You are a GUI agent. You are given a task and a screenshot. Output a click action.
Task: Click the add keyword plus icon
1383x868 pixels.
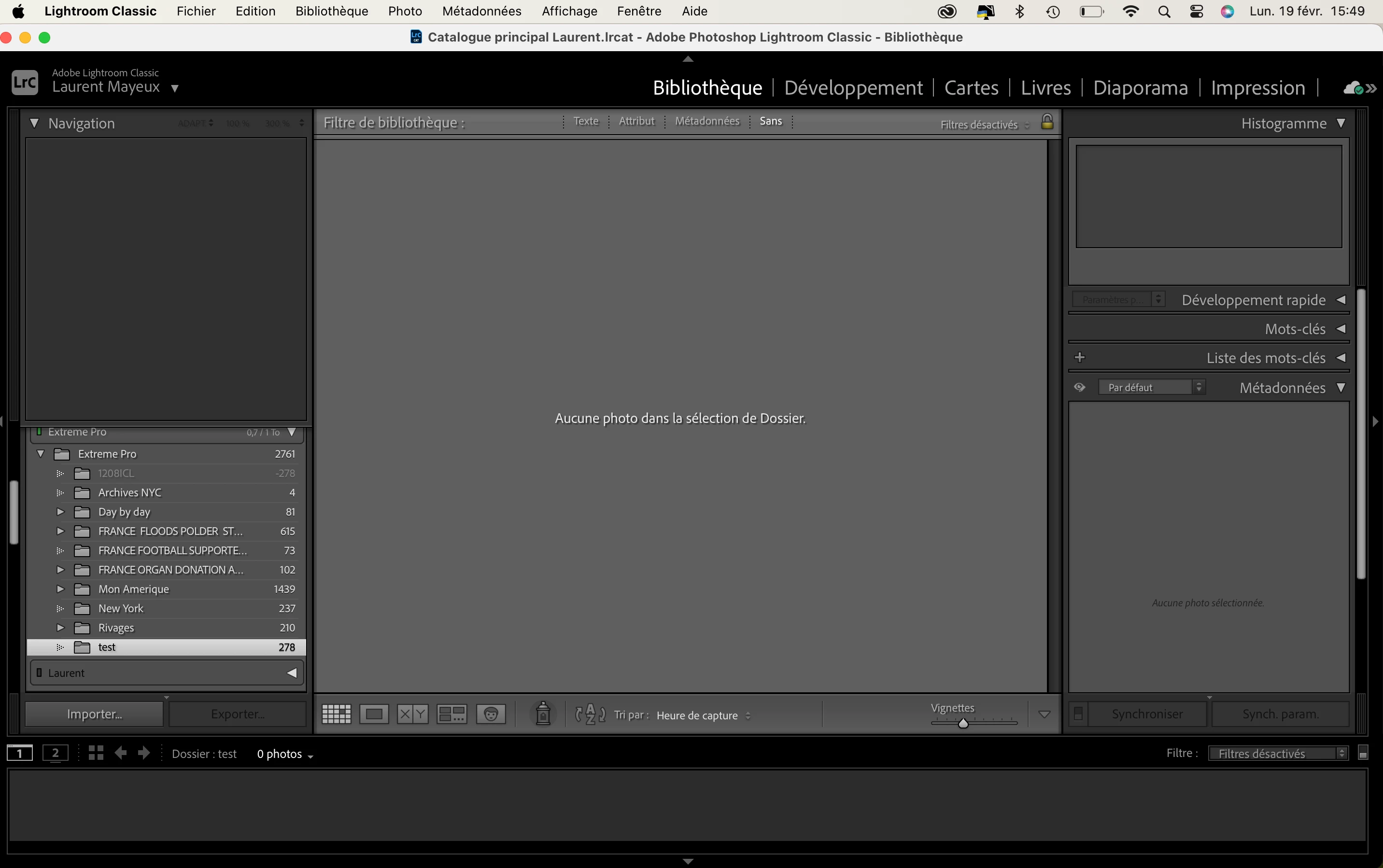[1079, 358]
